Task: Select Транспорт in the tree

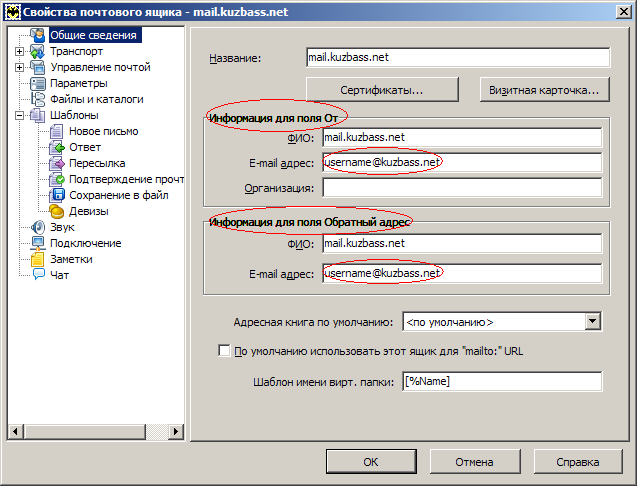Action: click(76, 52)
